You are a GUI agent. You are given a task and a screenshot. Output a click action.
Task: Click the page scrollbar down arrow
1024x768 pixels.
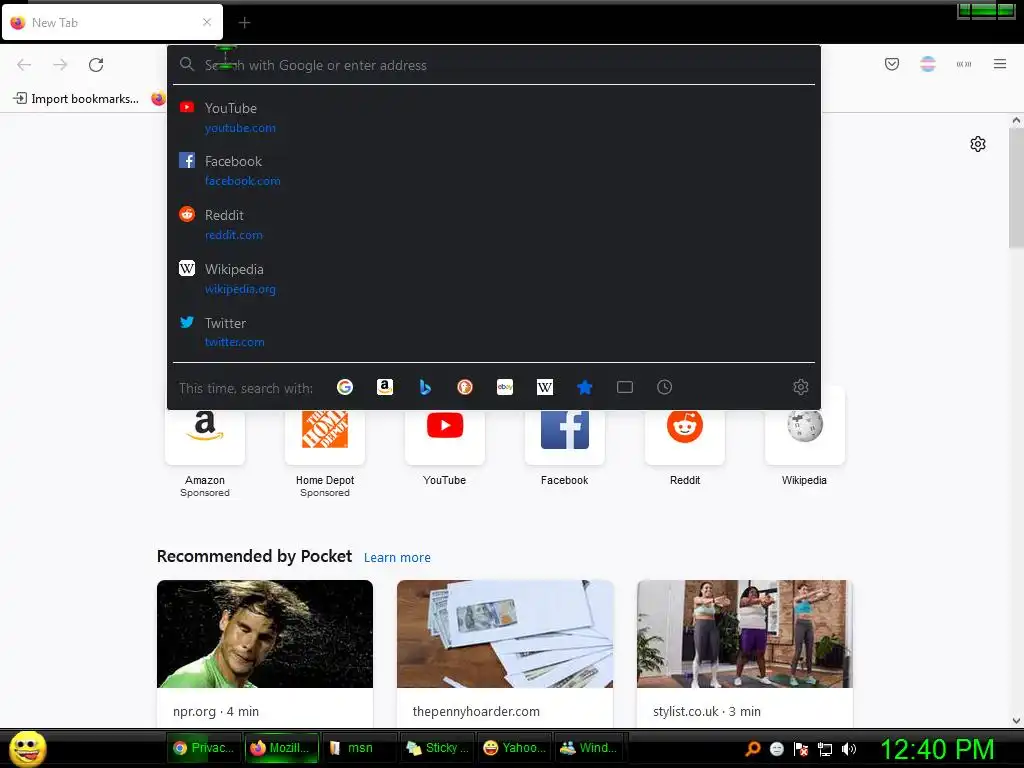tap(1016, 720)
